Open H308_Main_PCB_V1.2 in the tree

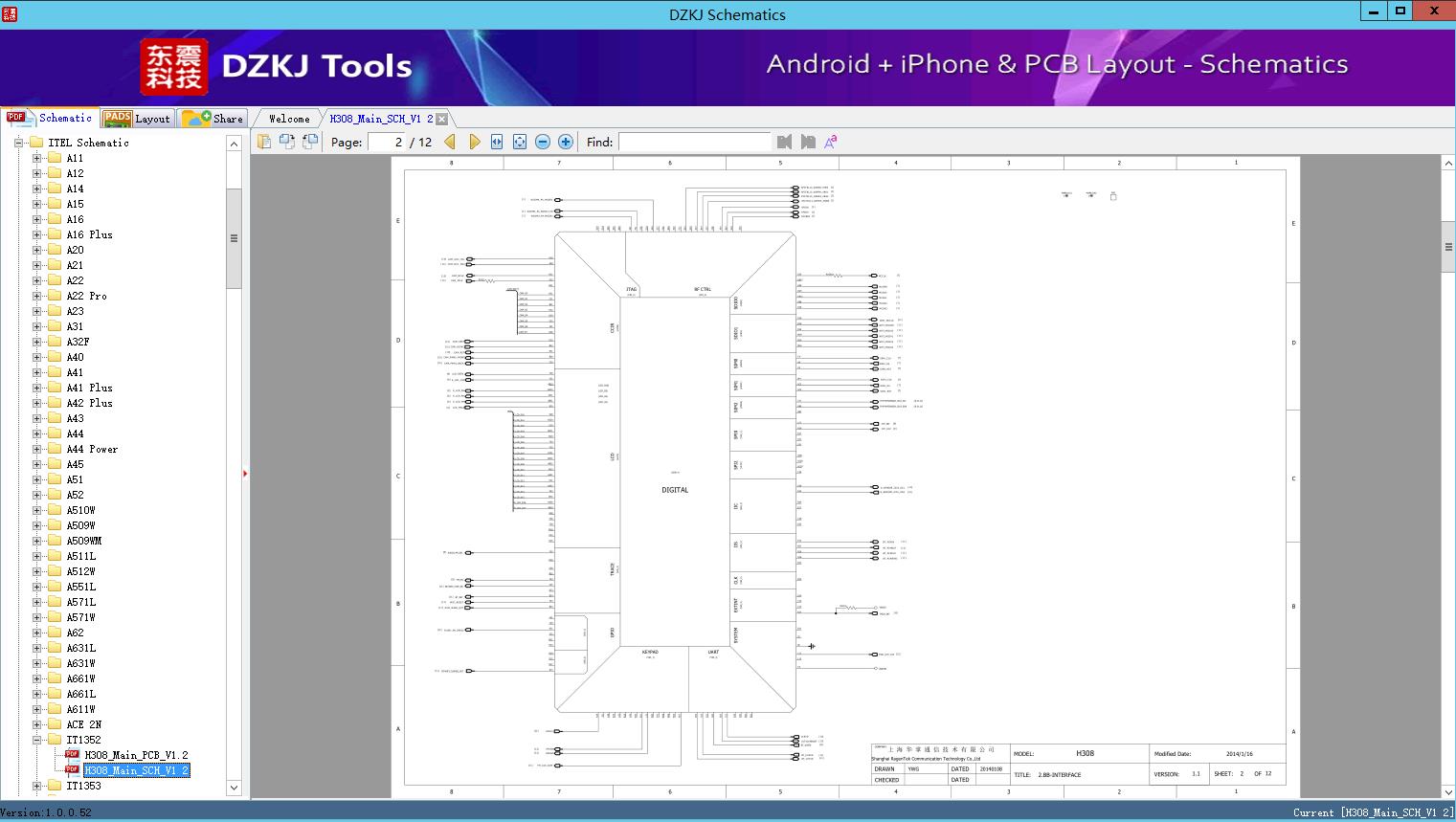(x=136, y=755)
